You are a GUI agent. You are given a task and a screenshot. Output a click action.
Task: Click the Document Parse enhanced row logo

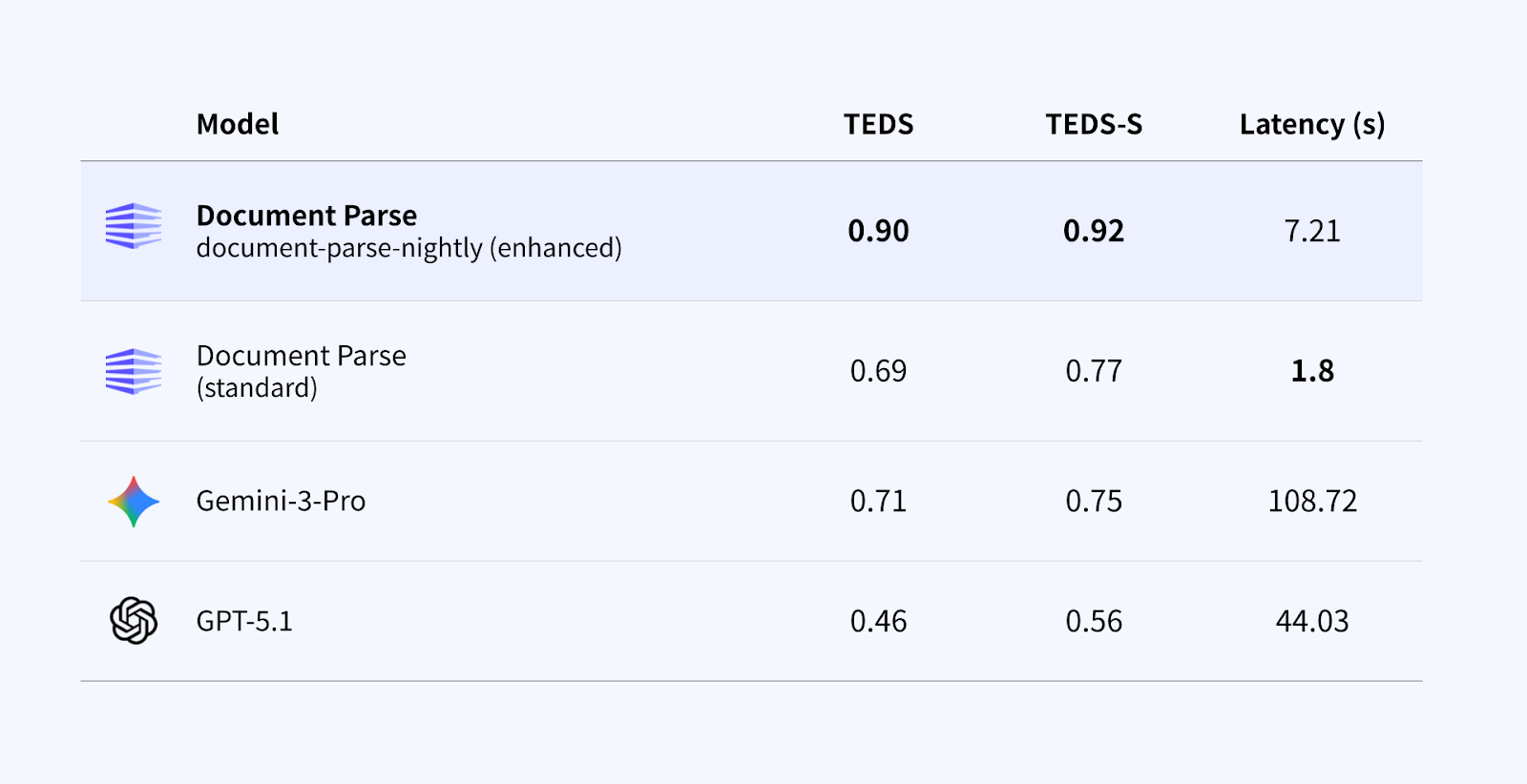coord(134,226)
